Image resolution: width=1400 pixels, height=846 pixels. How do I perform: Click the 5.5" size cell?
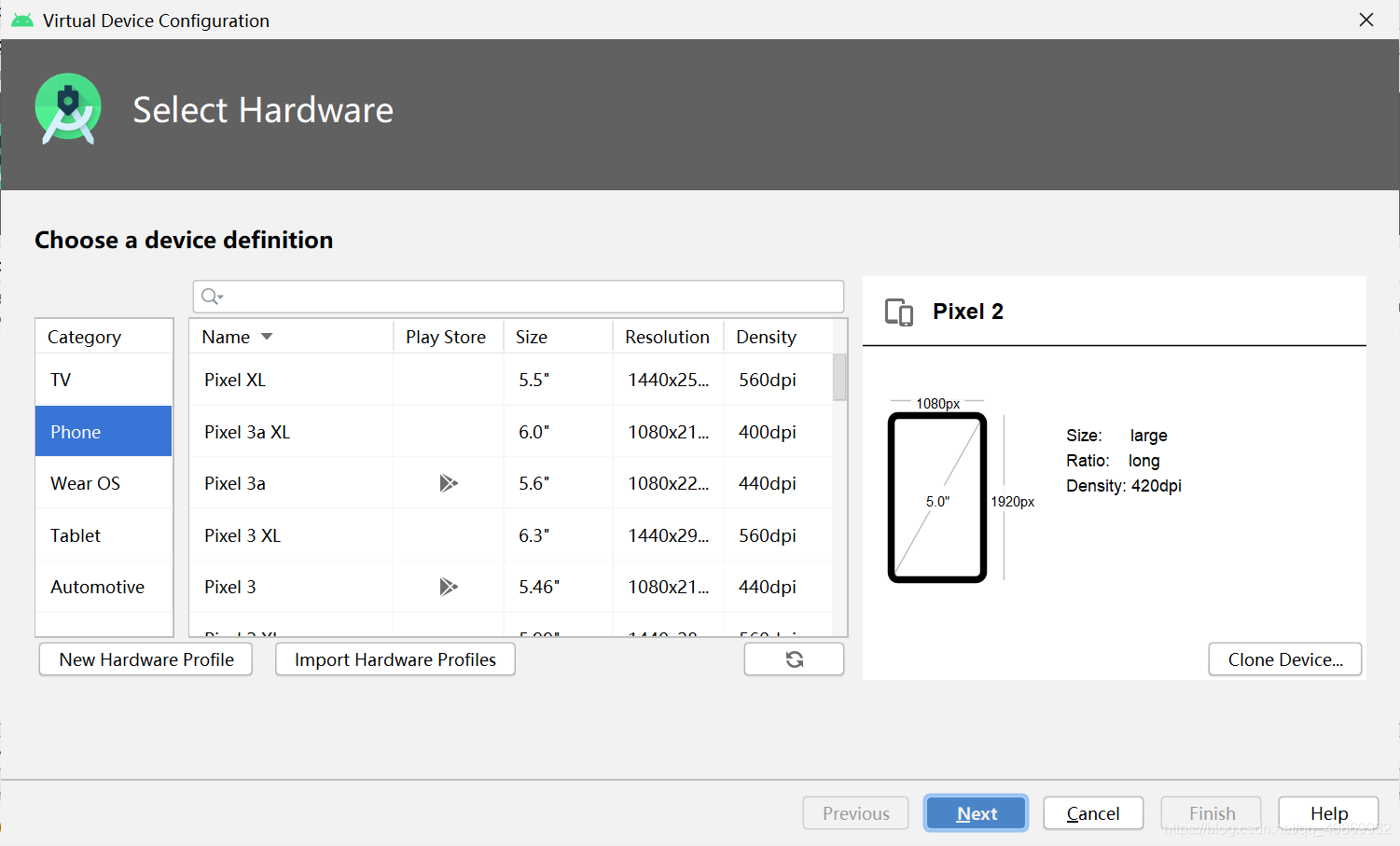pyautogui.click(x=558, y=380)
